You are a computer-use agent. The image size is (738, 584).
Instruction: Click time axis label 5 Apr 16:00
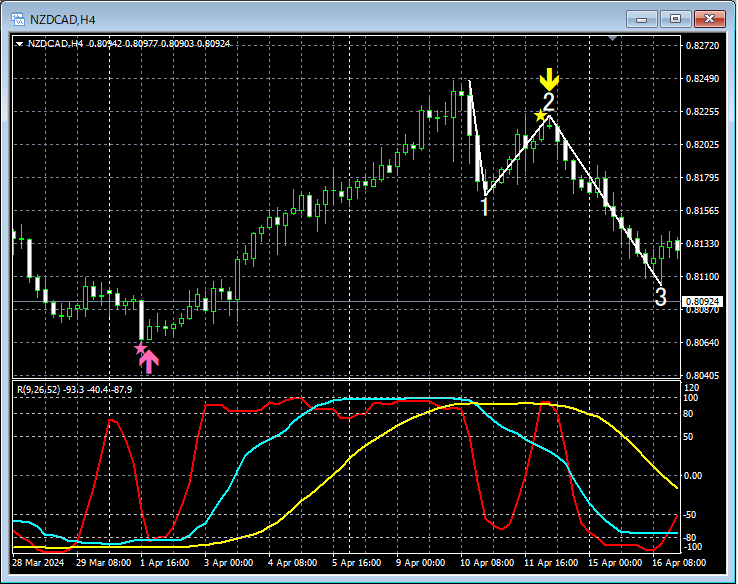click(x=356, y=563)
